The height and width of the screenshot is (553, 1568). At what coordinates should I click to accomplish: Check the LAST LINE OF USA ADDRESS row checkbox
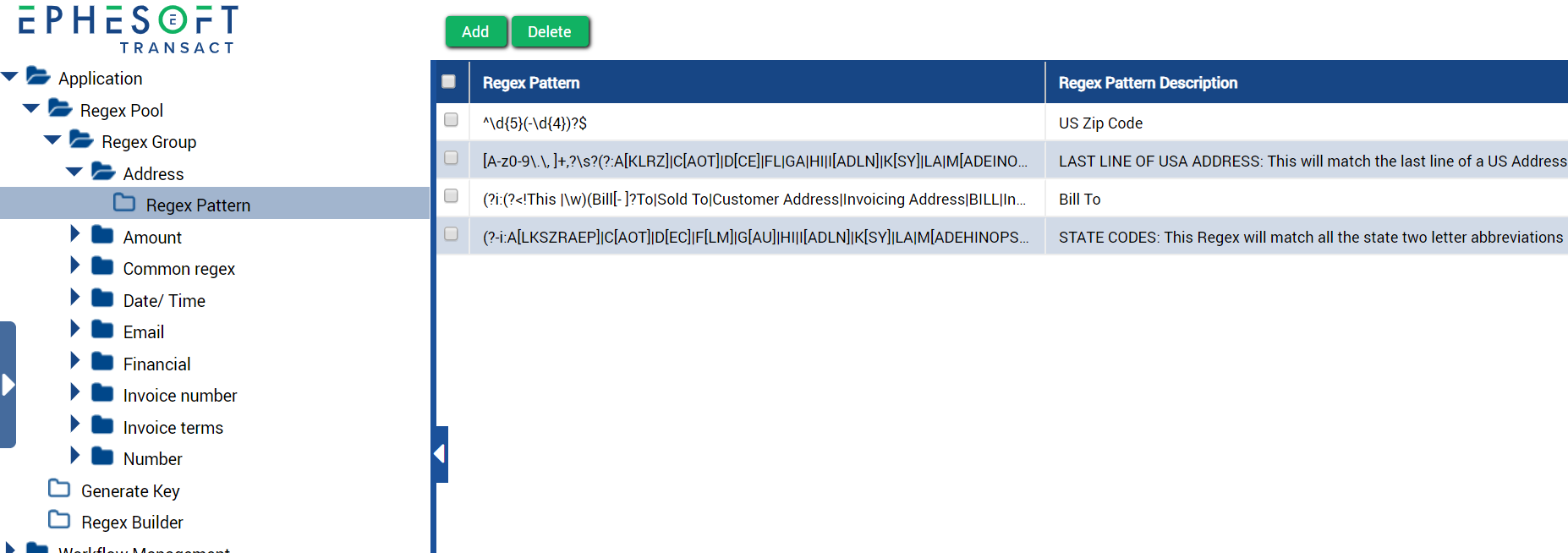tap(452, 158)
